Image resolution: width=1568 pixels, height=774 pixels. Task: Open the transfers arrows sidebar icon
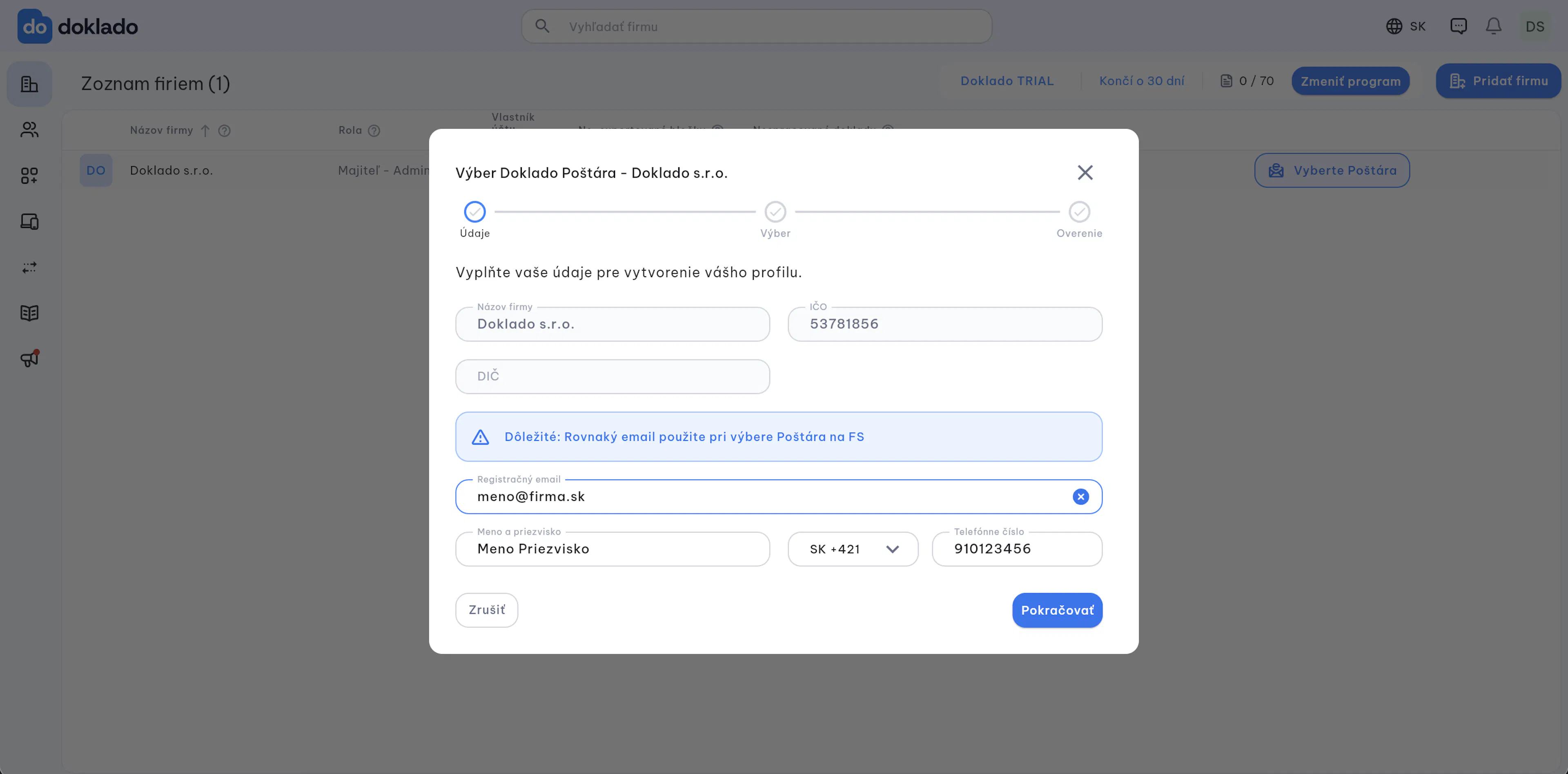(x=29, y=267)
